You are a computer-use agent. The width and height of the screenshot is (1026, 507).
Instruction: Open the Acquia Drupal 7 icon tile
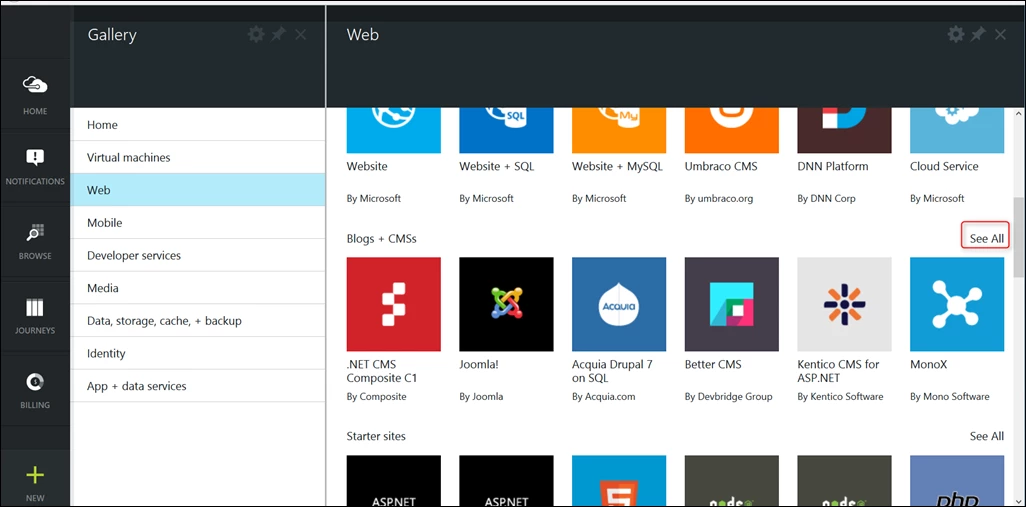[619, 304]
